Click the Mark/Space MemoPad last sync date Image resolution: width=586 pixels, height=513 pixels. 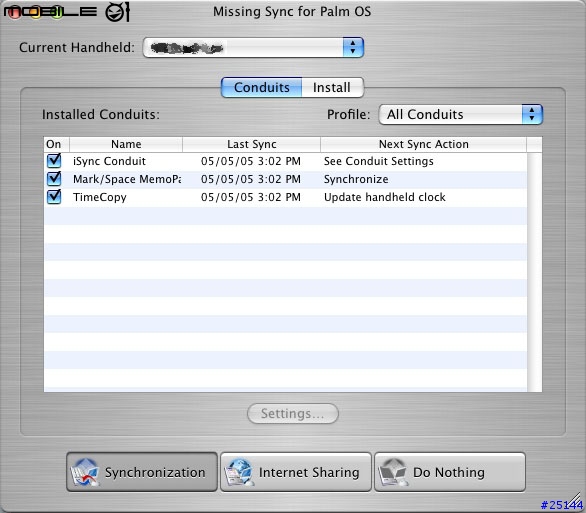(251, 179)
